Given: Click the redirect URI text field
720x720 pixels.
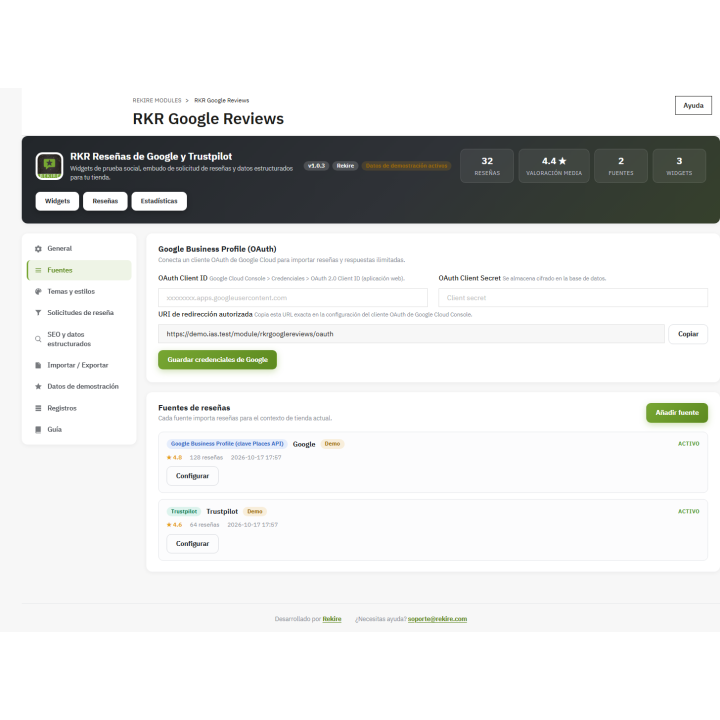Looking at the screenshot, I should 411,334.
